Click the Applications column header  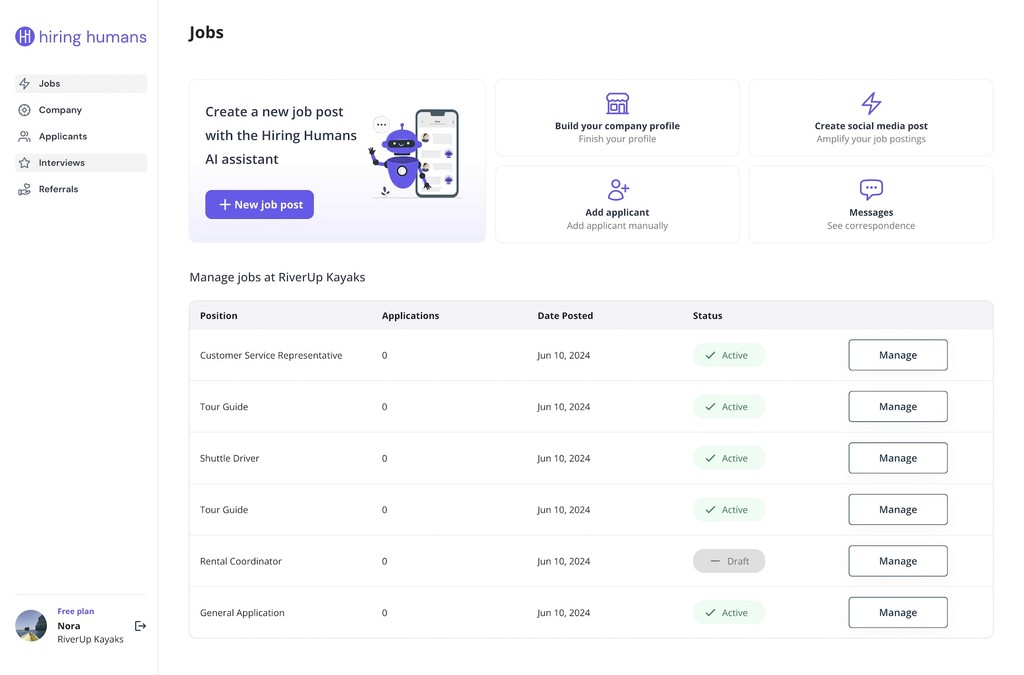tap(410, 315)
